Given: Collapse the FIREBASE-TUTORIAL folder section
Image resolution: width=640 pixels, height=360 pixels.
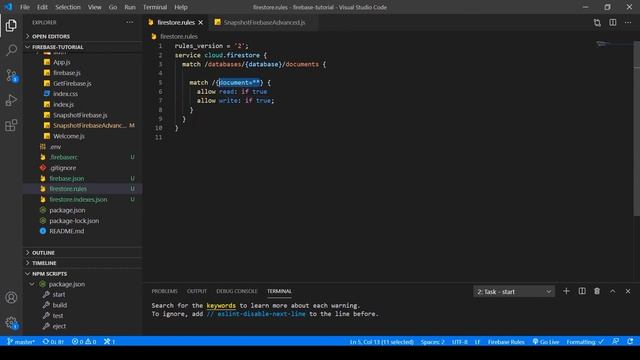Looking at the screenshot, I should [x=82, y=47].
